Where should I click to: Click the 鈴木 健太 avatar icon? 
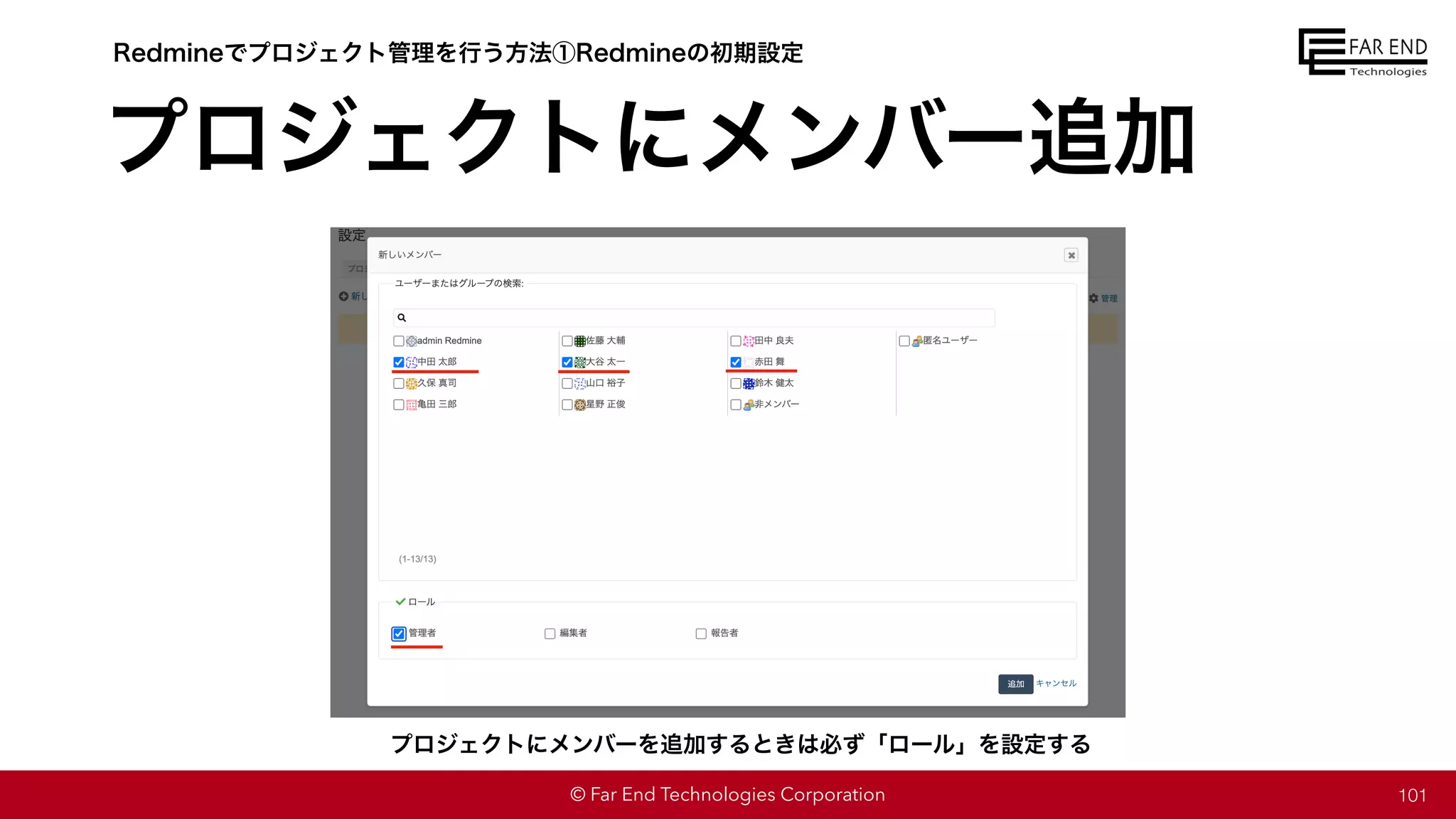749,383
